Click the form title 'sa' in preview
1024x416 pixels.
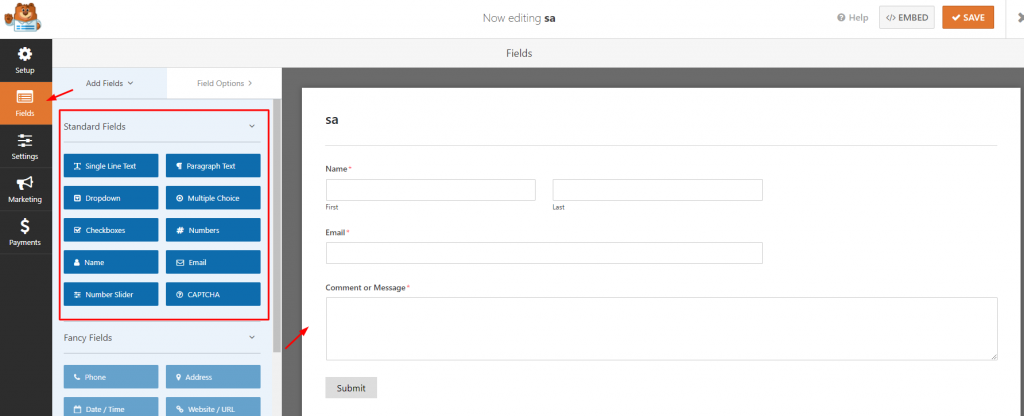click(332, 120)
